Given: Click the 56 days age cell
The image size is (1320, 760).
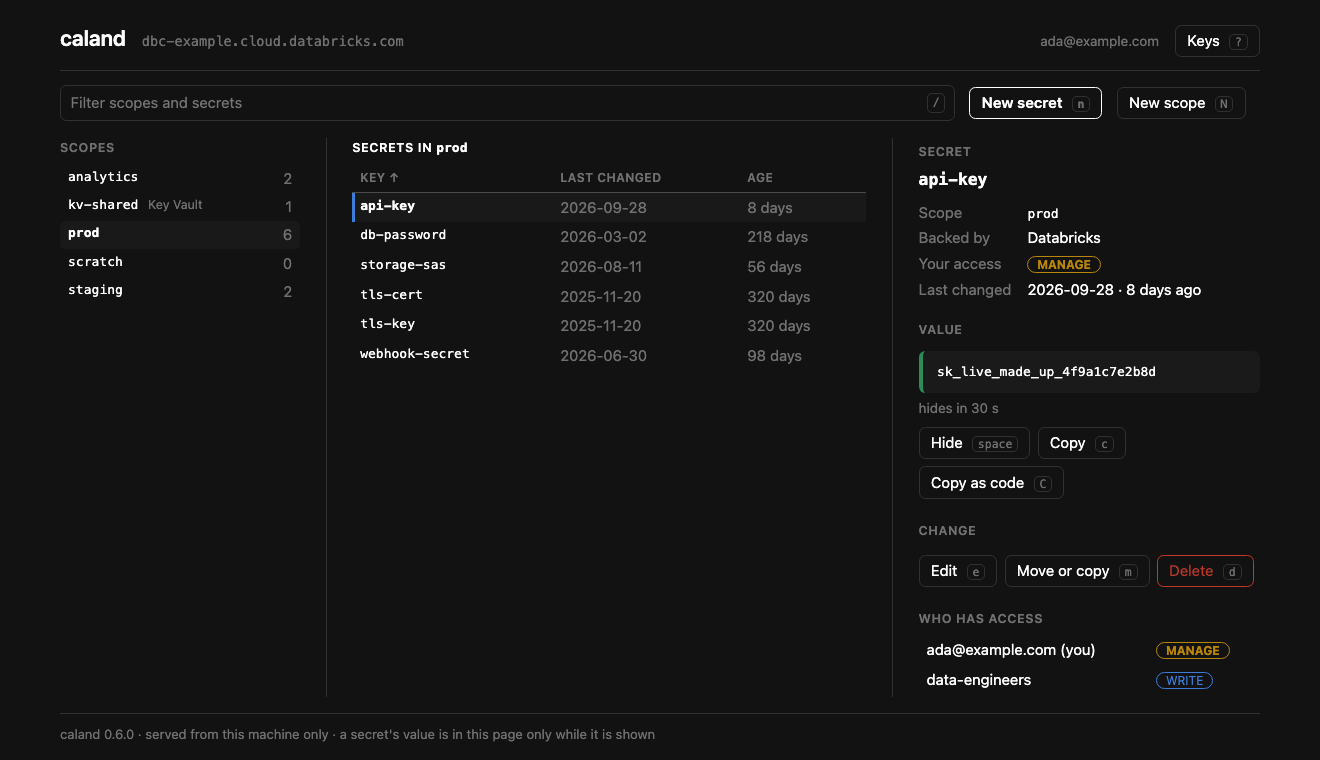Looking at the screenshot, I should coord(774,267).
